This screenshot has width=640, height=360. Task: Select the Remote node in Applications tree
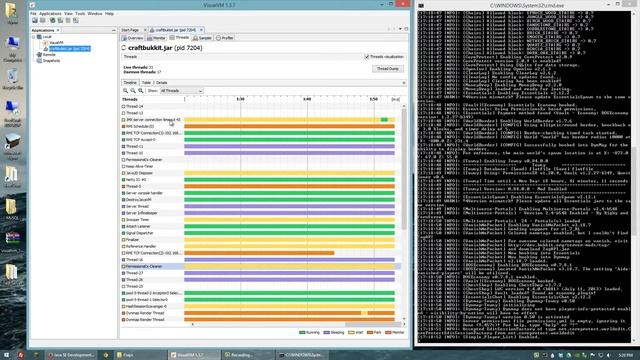[49, 55]
